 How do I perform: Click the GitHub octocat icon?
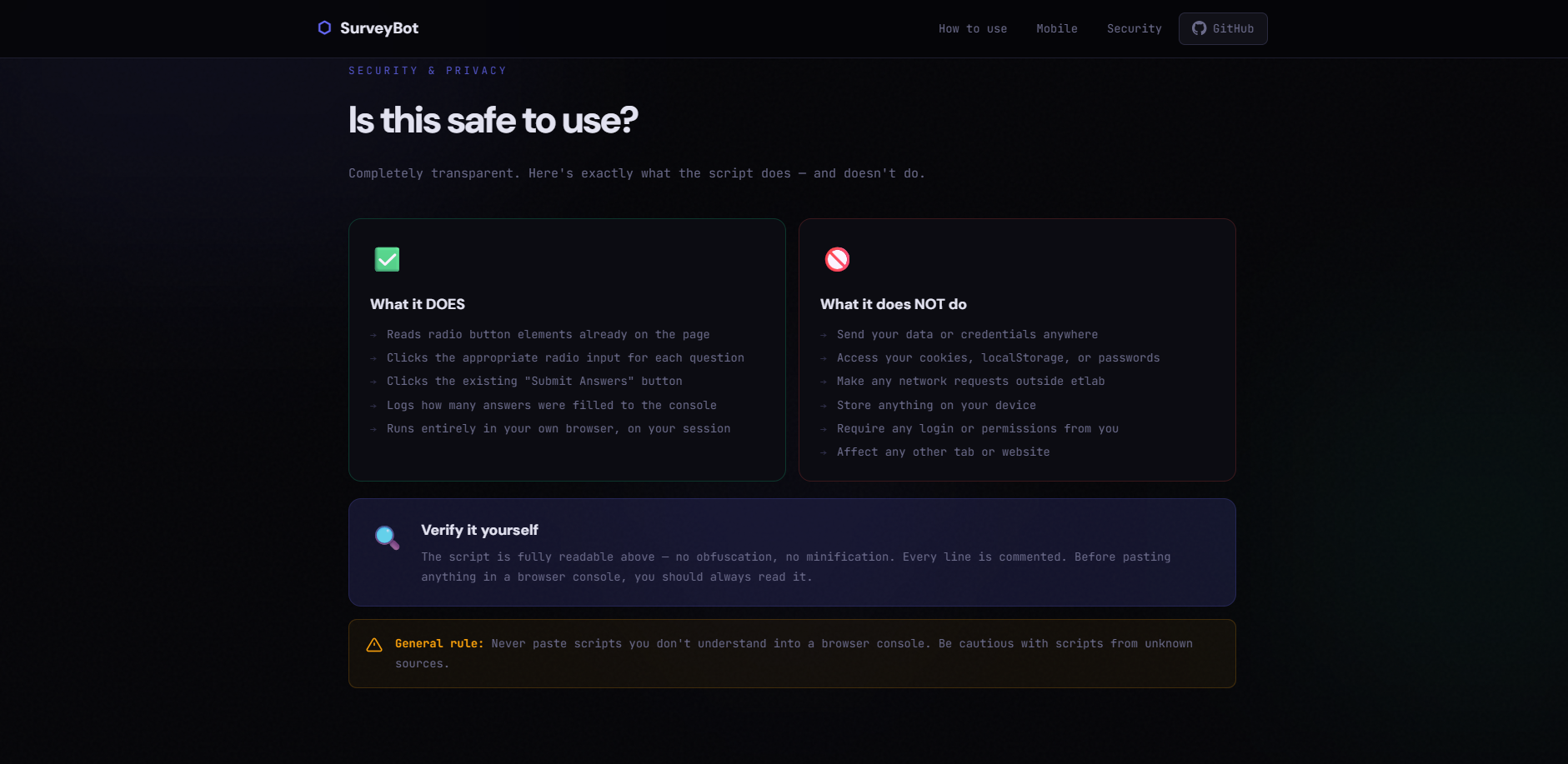tap(1199, 27)
